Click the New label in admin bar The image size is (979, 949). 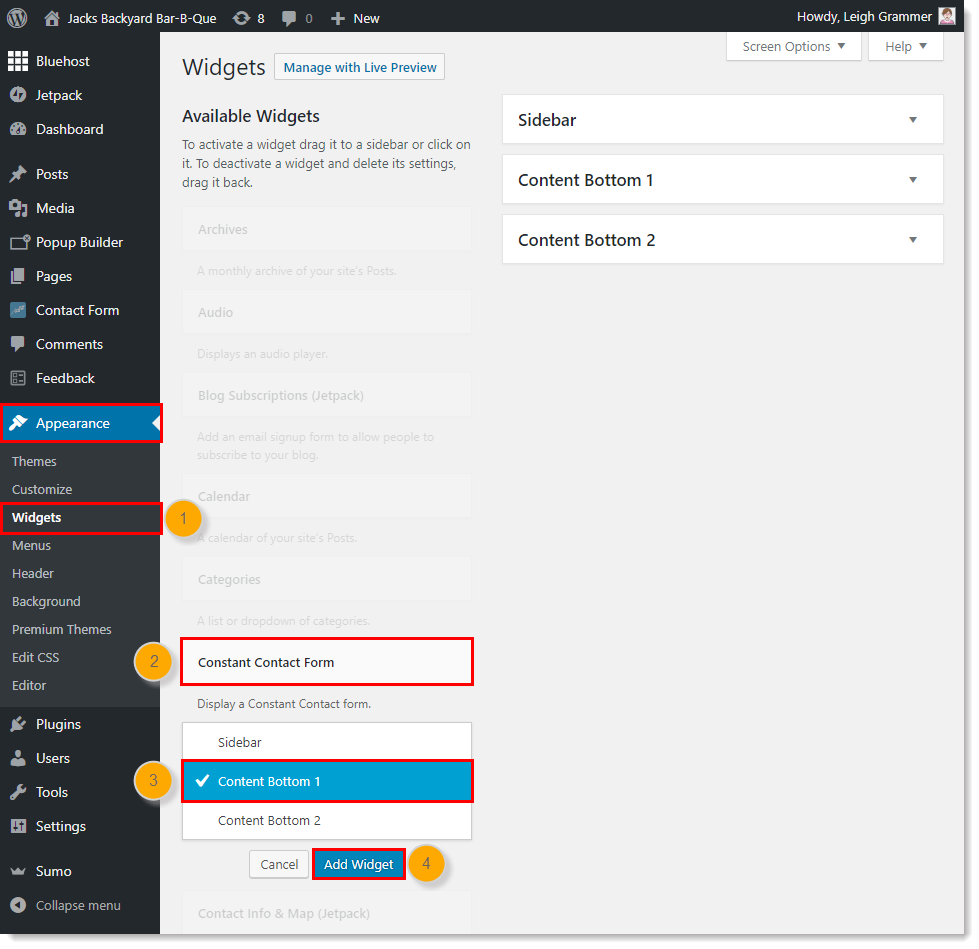pyautogui.click(x=366, y=19)
